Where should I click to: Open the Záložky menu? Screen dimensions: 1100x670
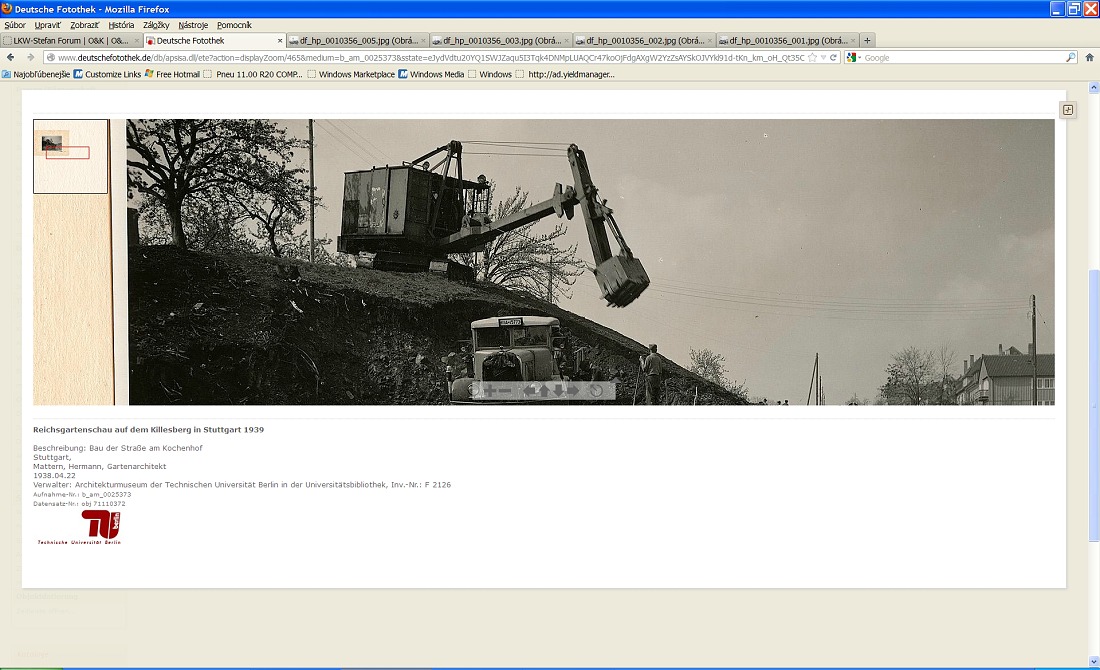(x=155, y=24)
